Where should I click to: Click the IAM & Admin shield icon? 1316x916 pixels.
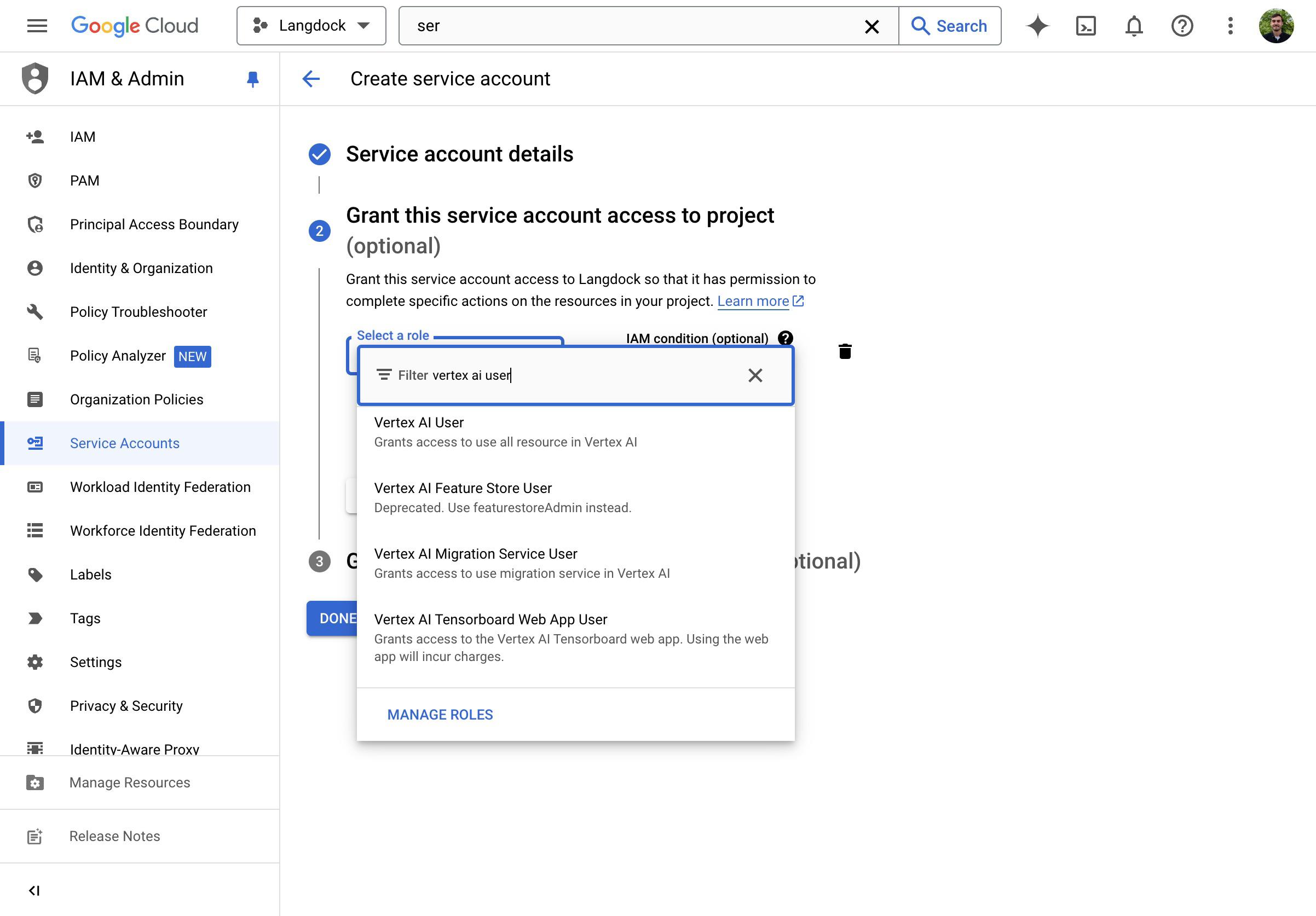[x=35, y=78]
